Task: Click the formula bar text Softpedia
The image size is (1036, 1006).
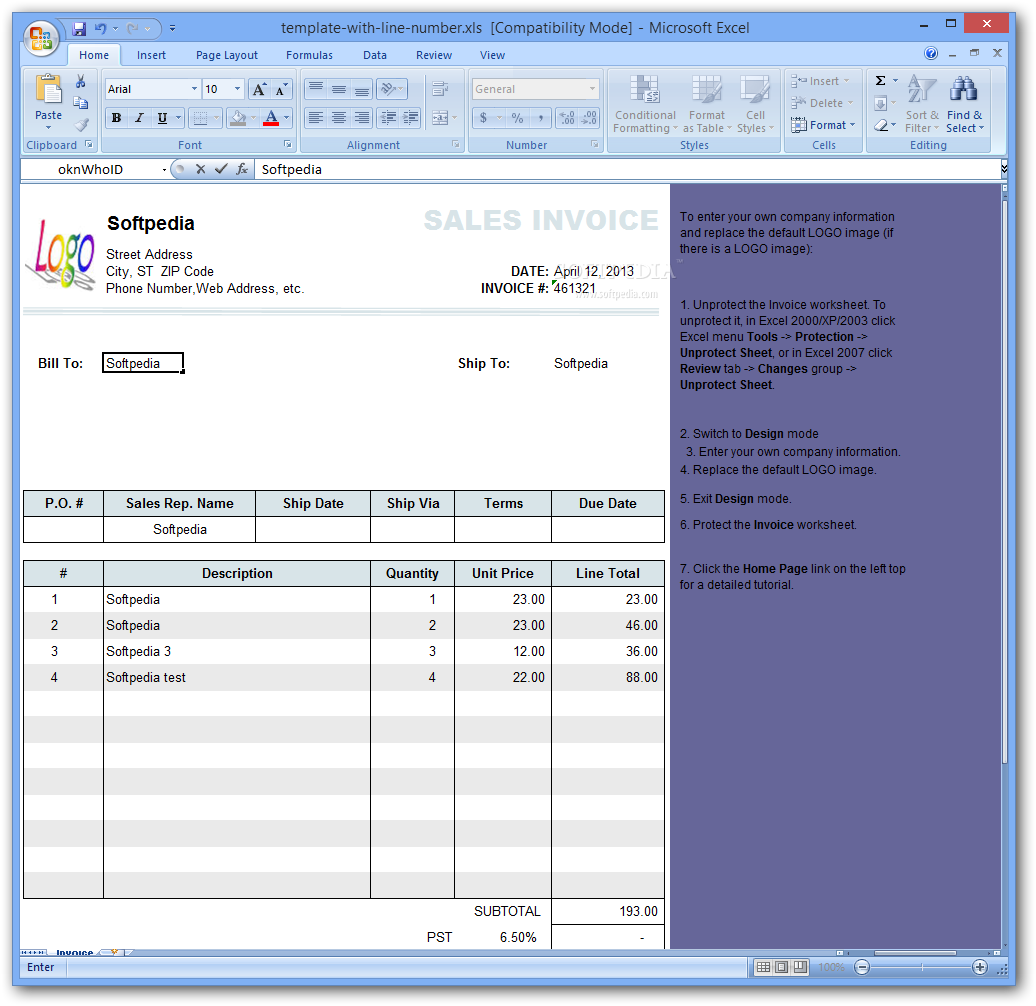Action: pos(291,170)
